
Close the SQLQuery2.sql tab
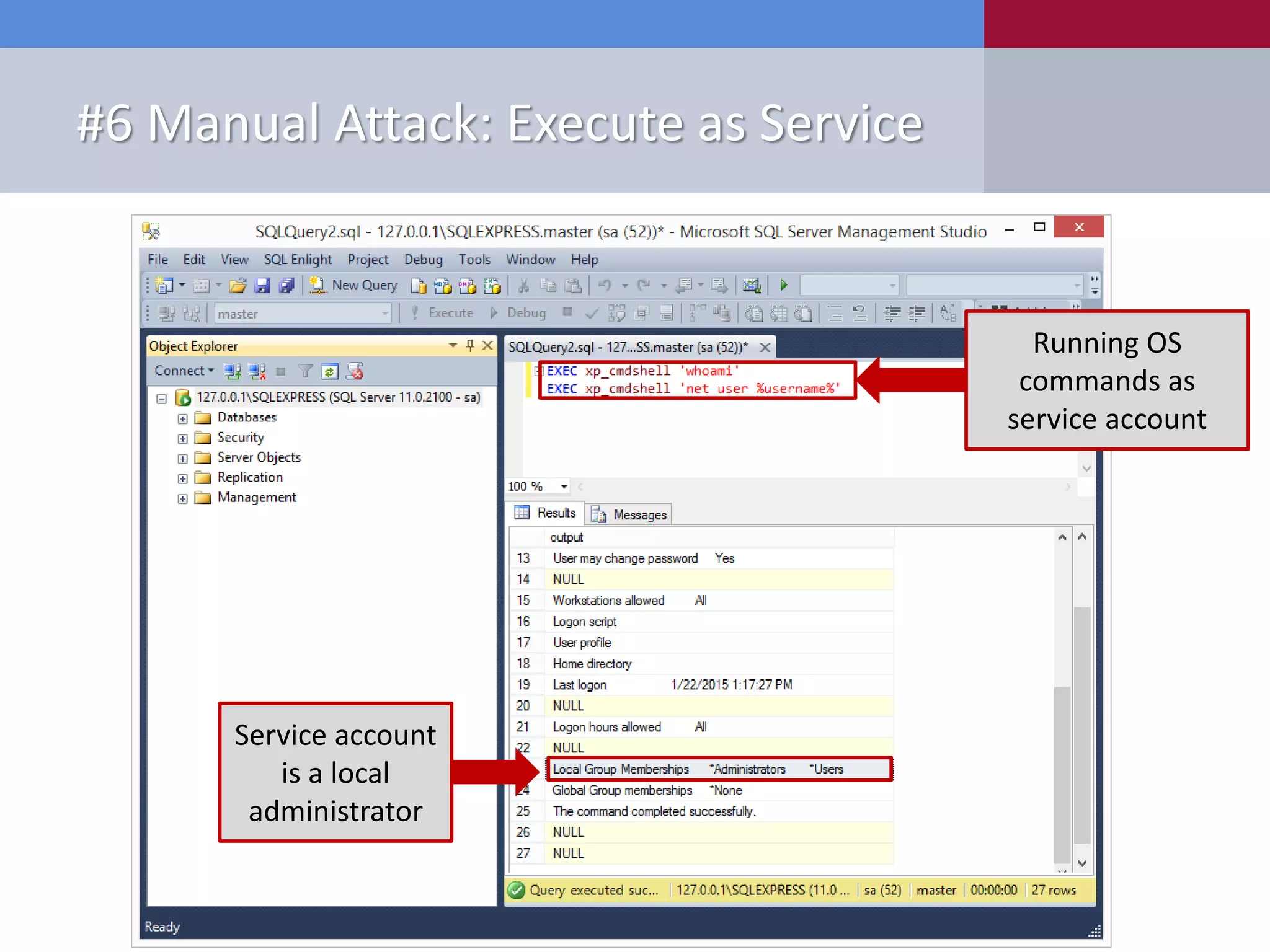click(765, 347)
